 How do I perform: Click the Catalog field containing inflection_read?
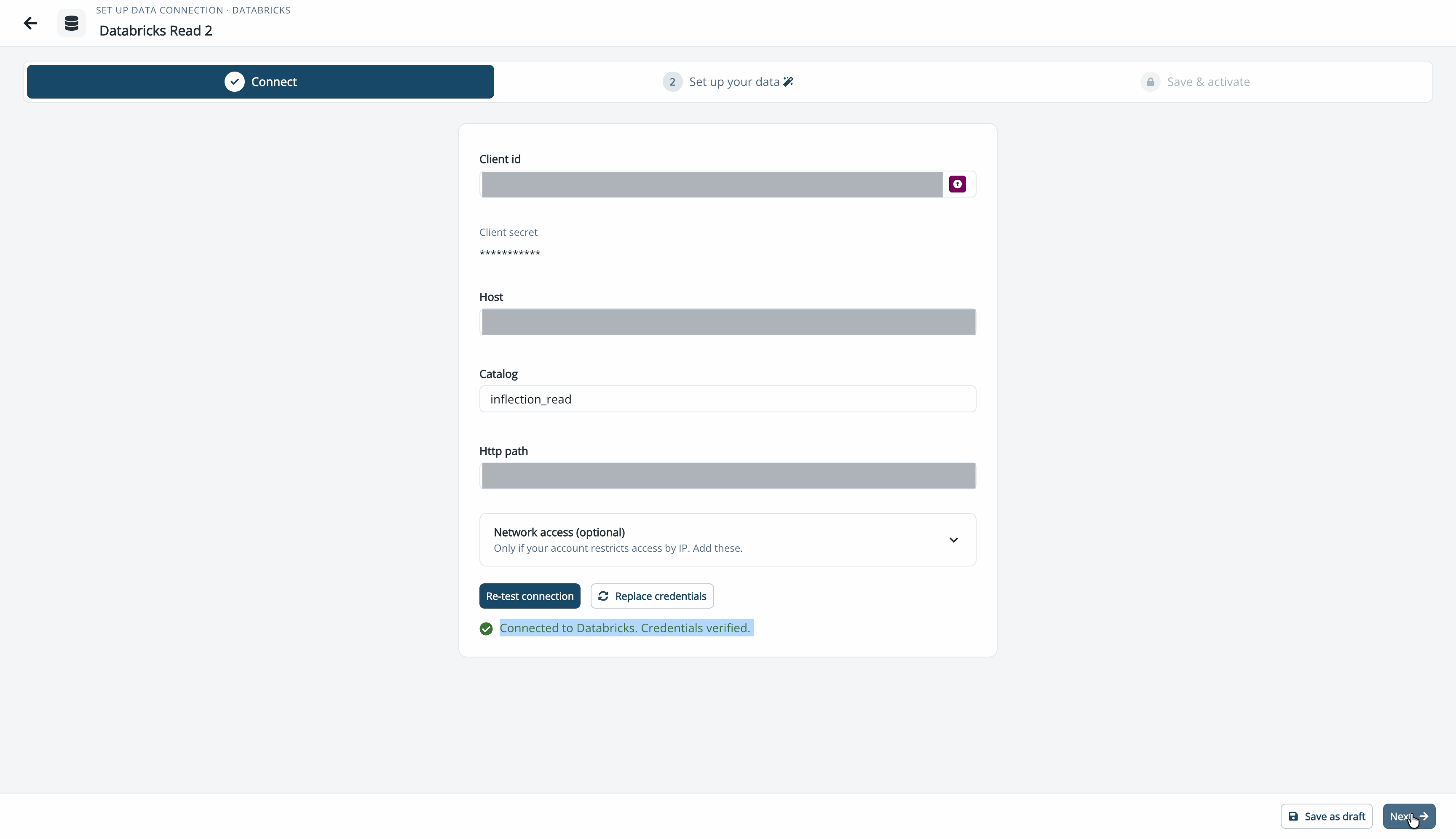[x=728, y=399]
